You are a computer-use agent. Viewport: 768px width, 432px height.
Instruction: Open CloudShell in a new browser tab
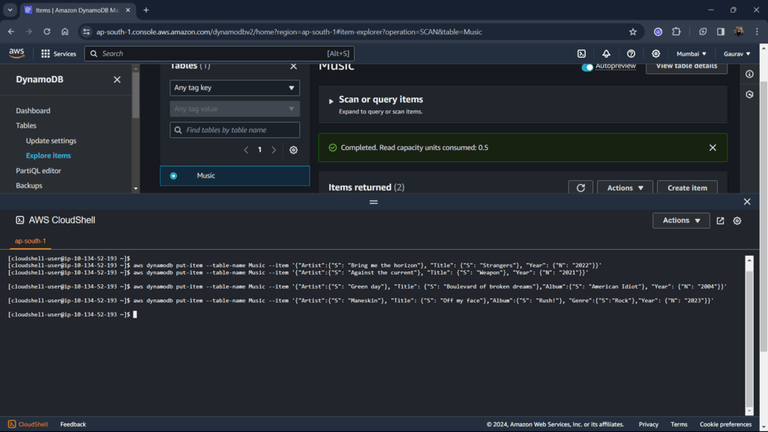pyautogui.click(x=720, y=221)
